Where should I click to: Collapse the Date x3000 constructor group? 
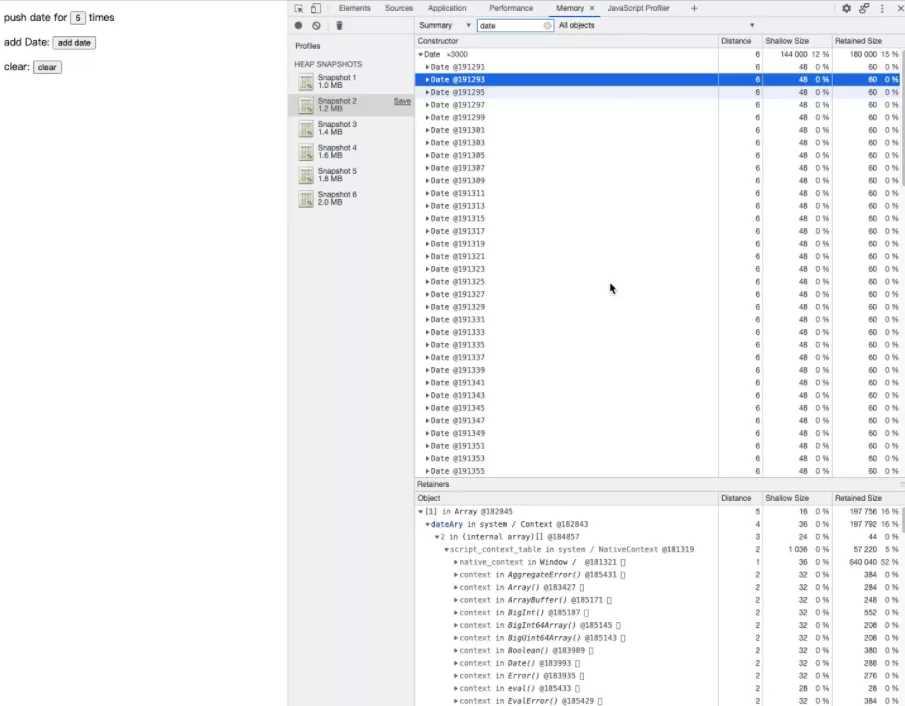tap(420, 54)
